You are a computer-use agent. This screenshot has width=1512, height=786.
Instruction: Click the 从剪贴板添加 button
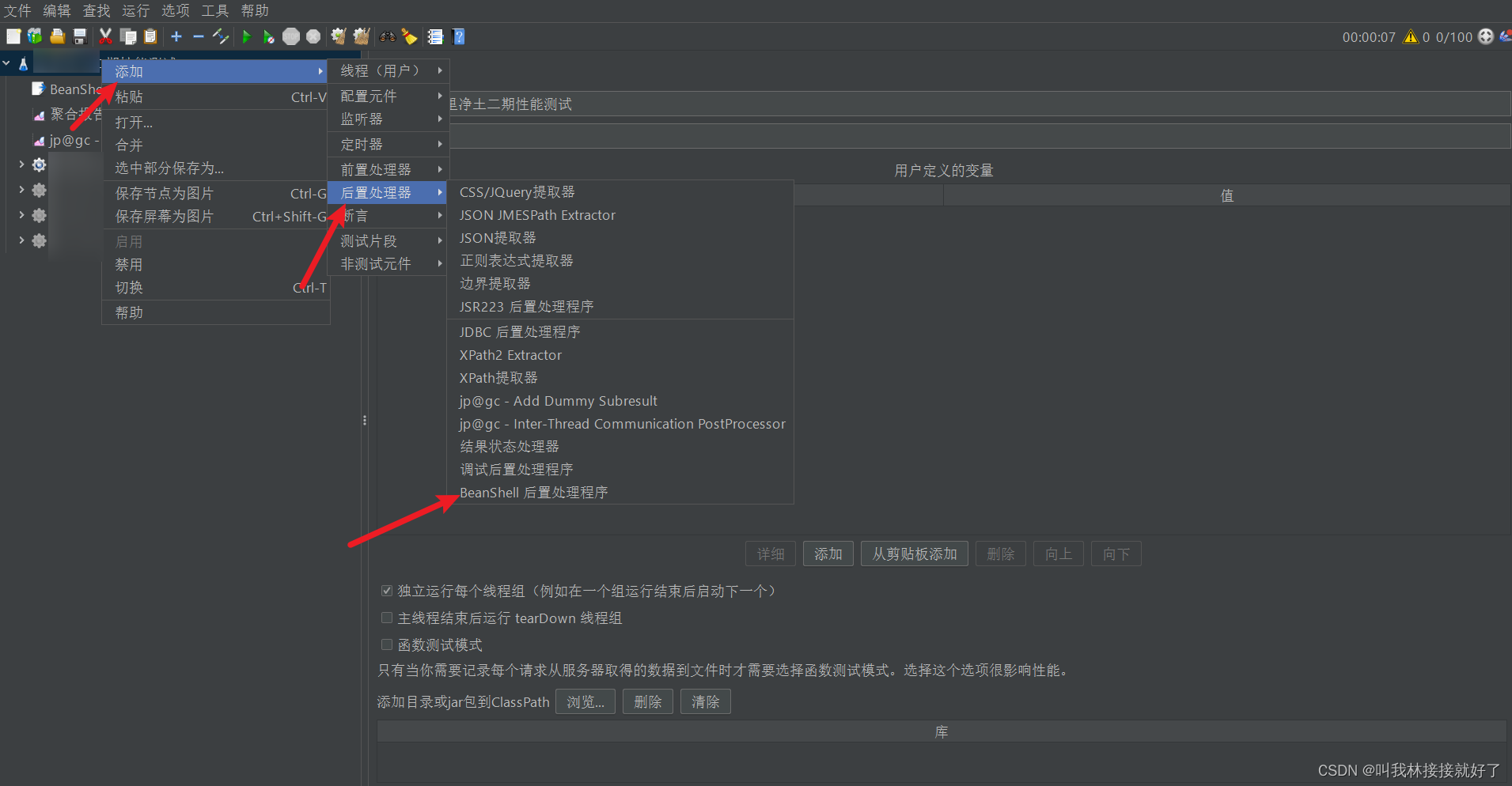point(915,554)
